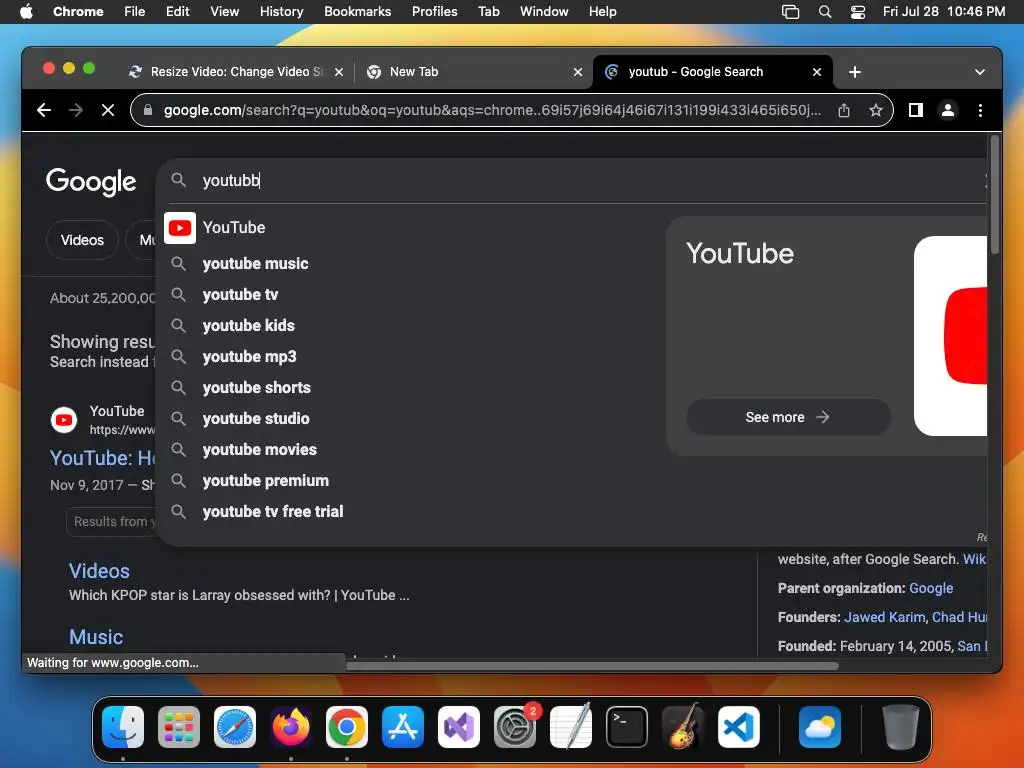This screenshot has height=768, width=1024.
Task: Open Chrome profile avatar
Action: pyautogui.click(x=948, y=110)
